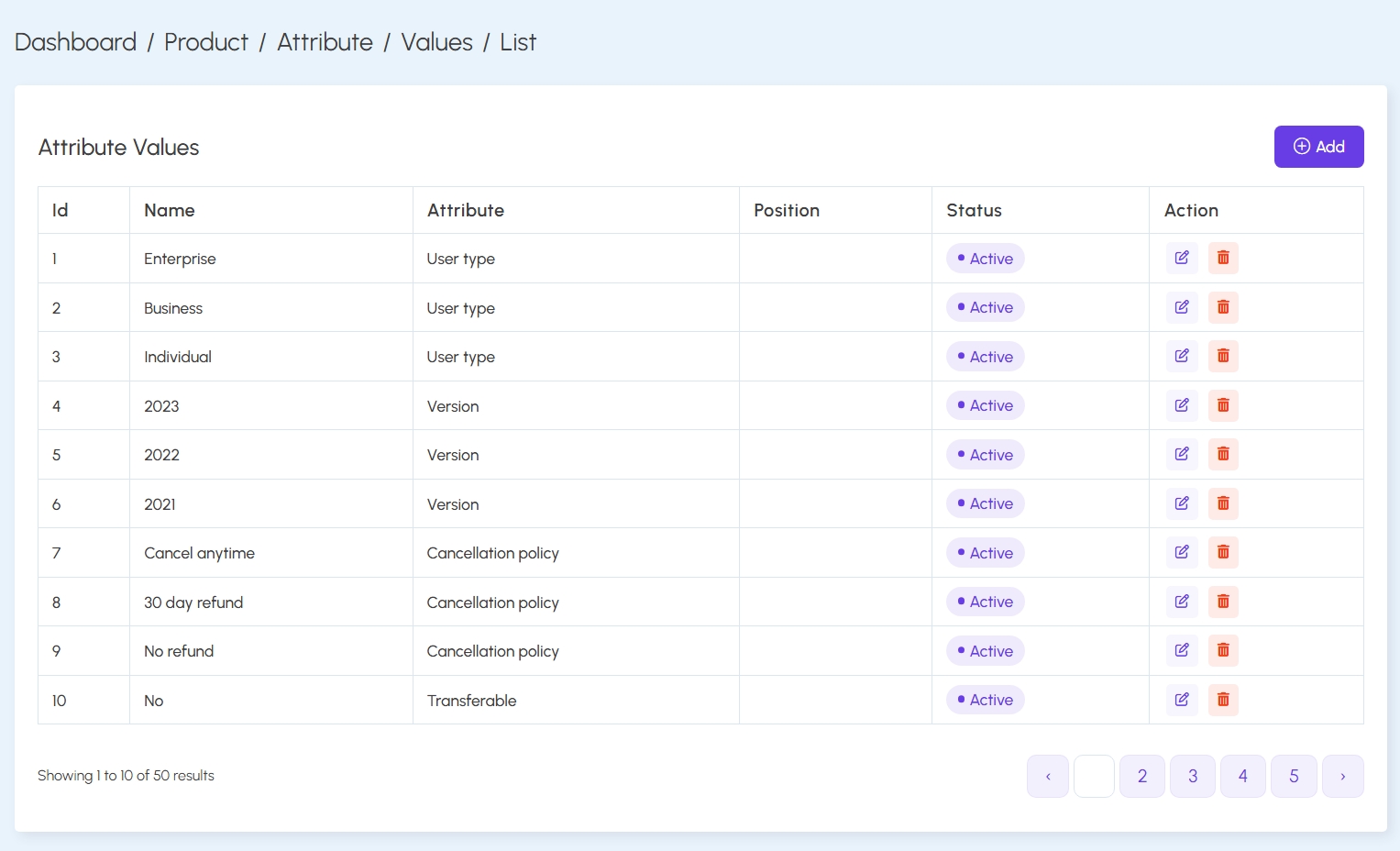Delete the 2023 version value
Viewport: 1400px width, 851px height.
click(x=1223, y=405)
